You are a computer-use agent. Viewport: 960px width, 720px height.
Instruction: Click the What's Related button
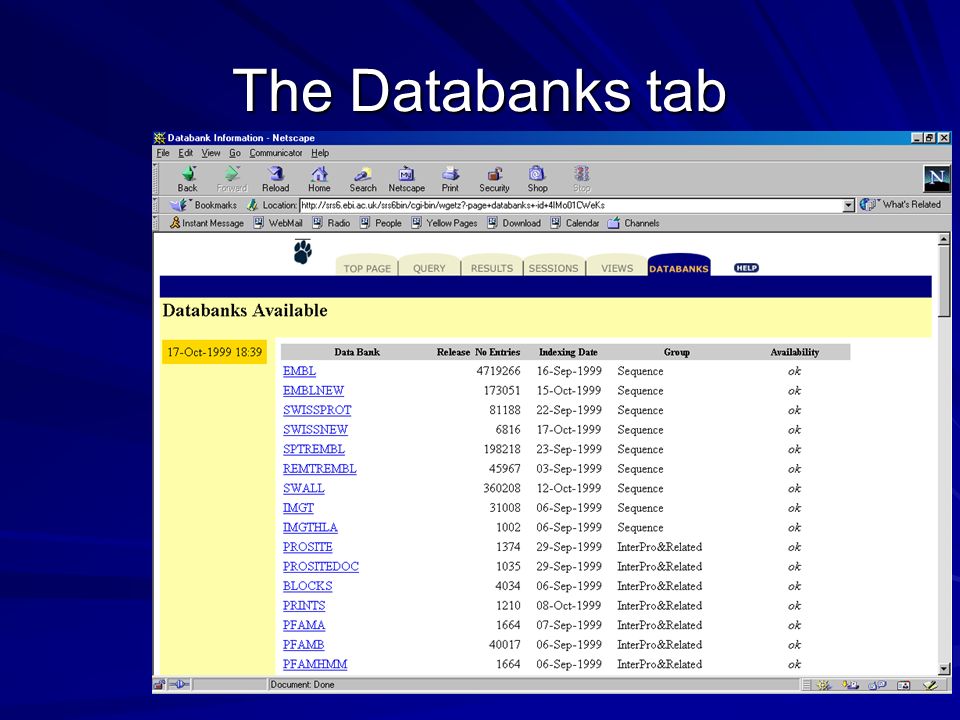click(x=901, y=204)
